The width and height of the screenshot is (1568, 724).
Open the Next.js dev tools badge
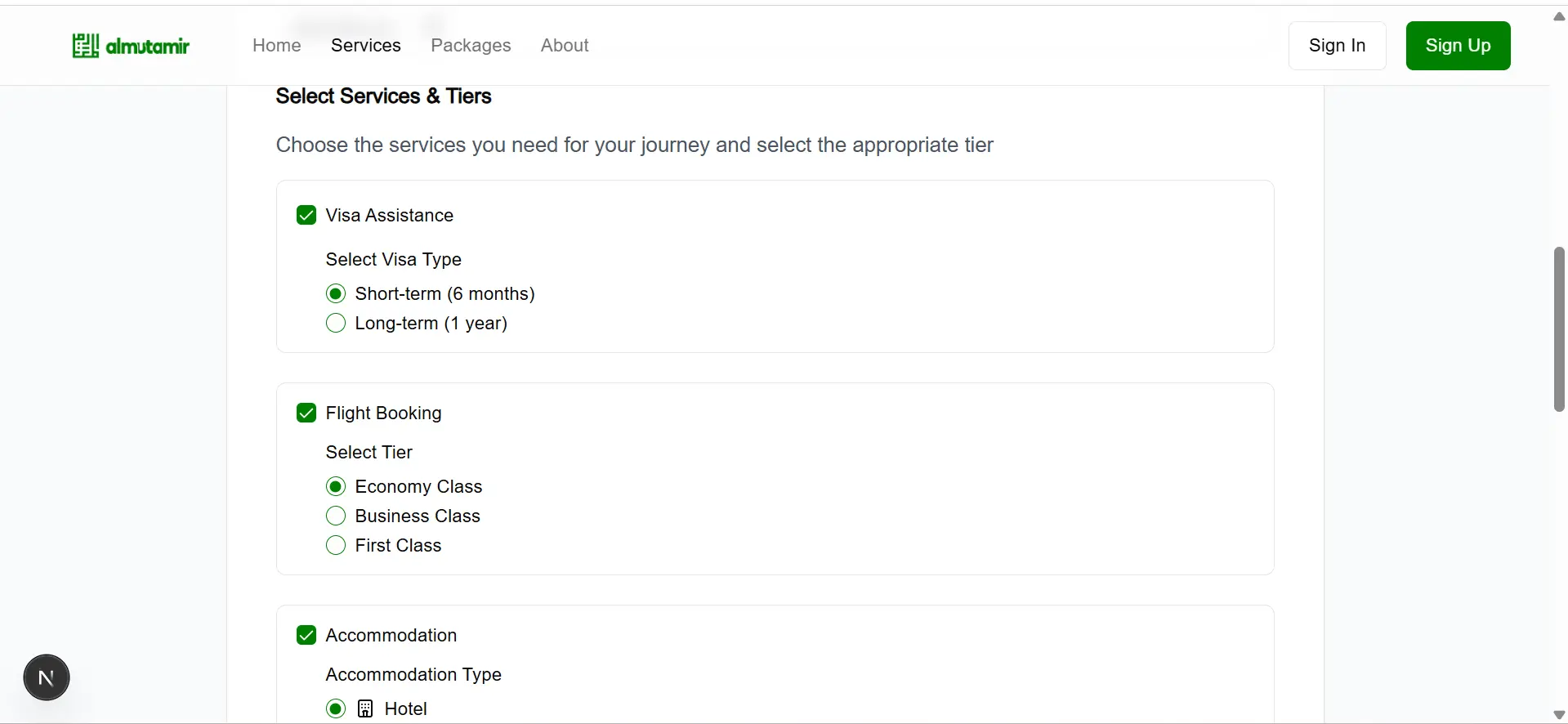click(x=47, y=677)
